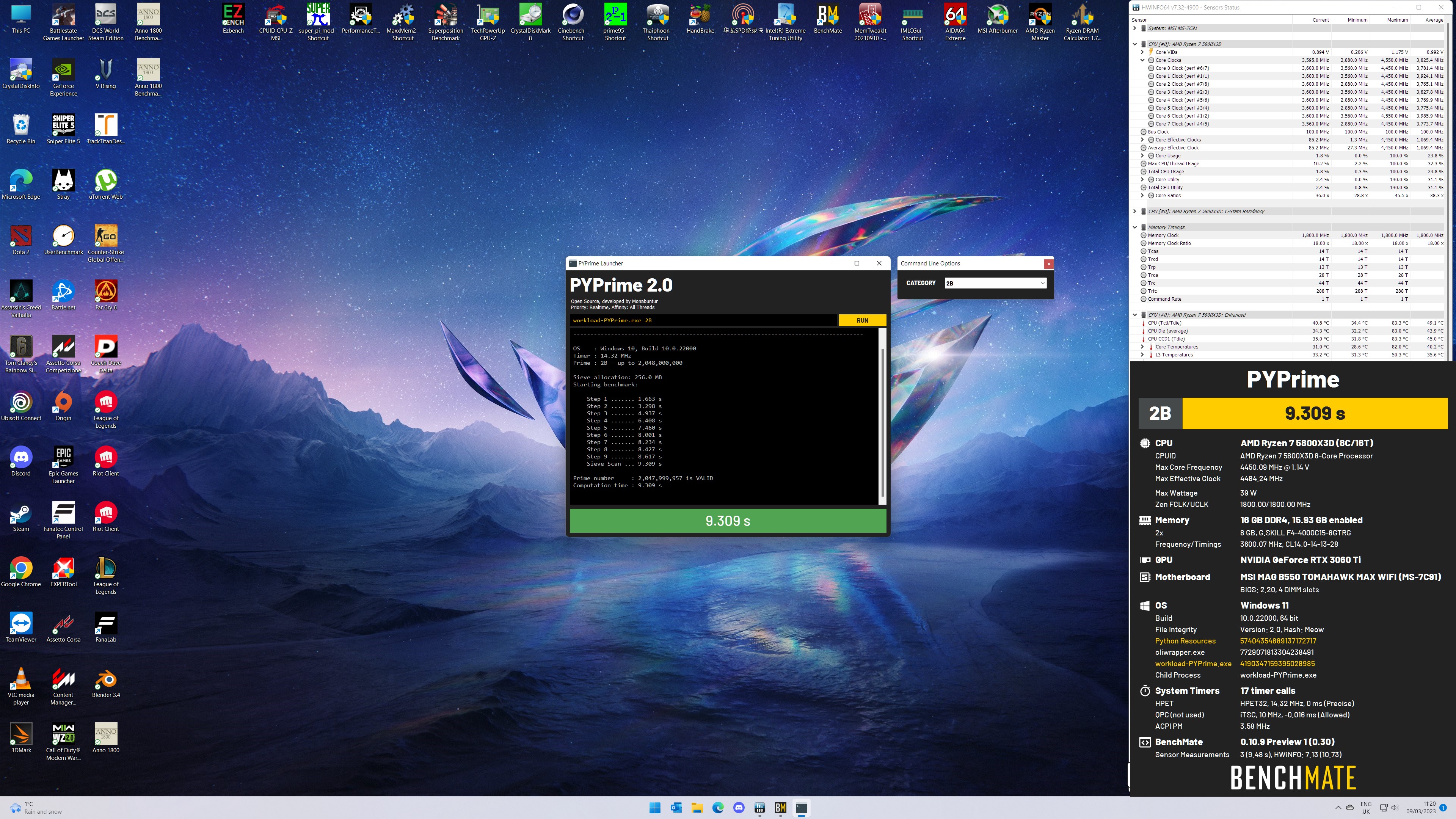Open Blender 3.4 desktop icon
This screenshot has width=1456, height=819.
[106, 683]
